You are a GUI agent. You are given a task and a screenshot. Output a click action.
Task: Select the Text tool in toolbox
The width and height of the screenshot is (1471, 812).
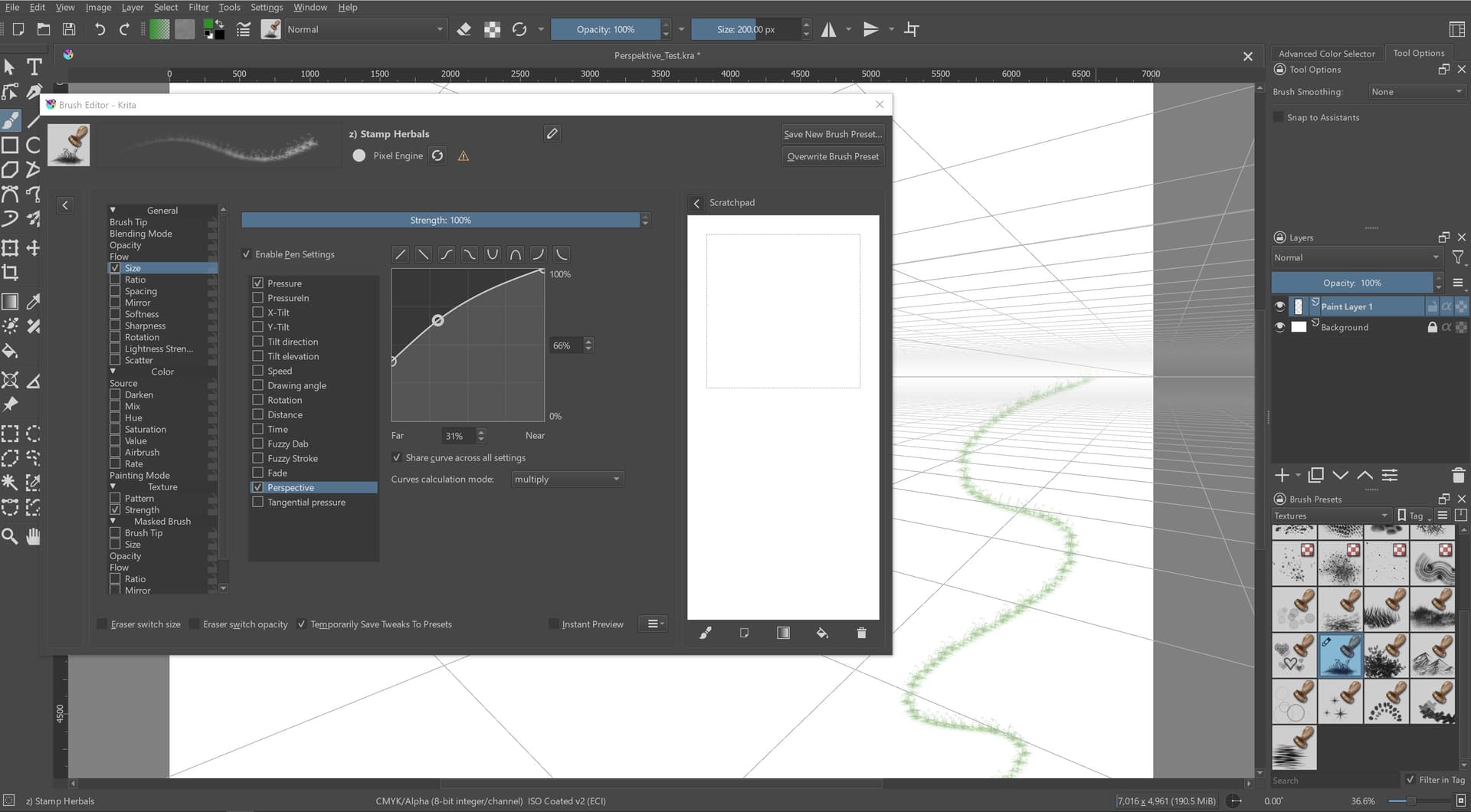(x=34, y=67)
